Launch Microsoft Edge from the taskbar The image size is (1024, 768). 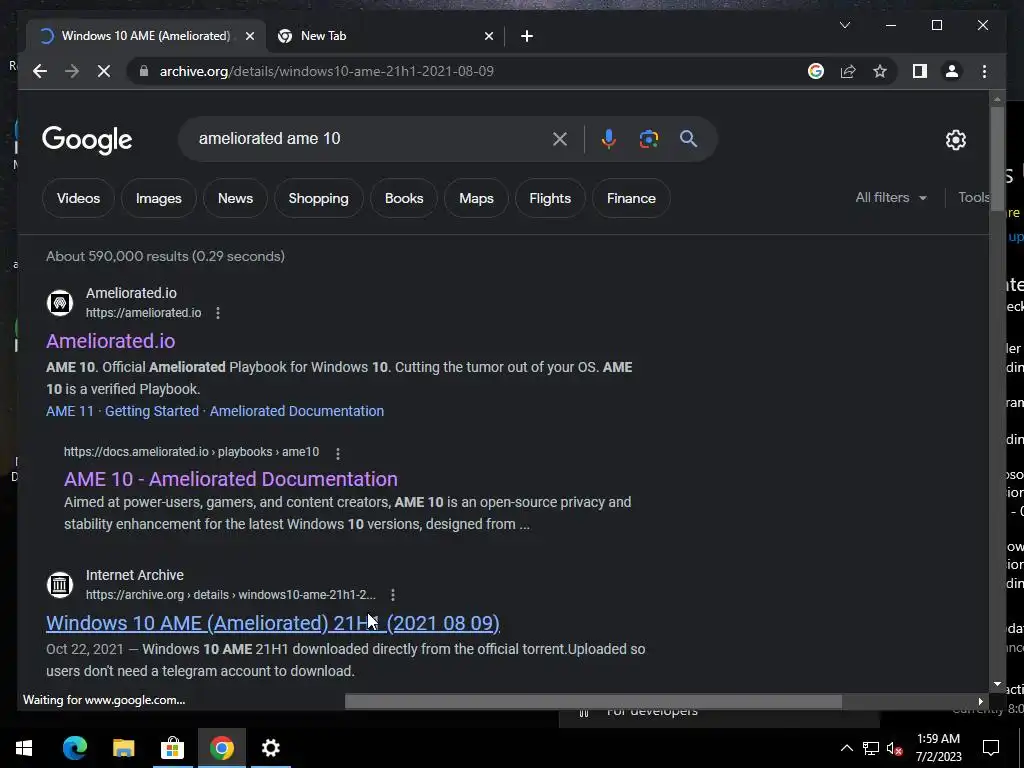click(74, 748)
